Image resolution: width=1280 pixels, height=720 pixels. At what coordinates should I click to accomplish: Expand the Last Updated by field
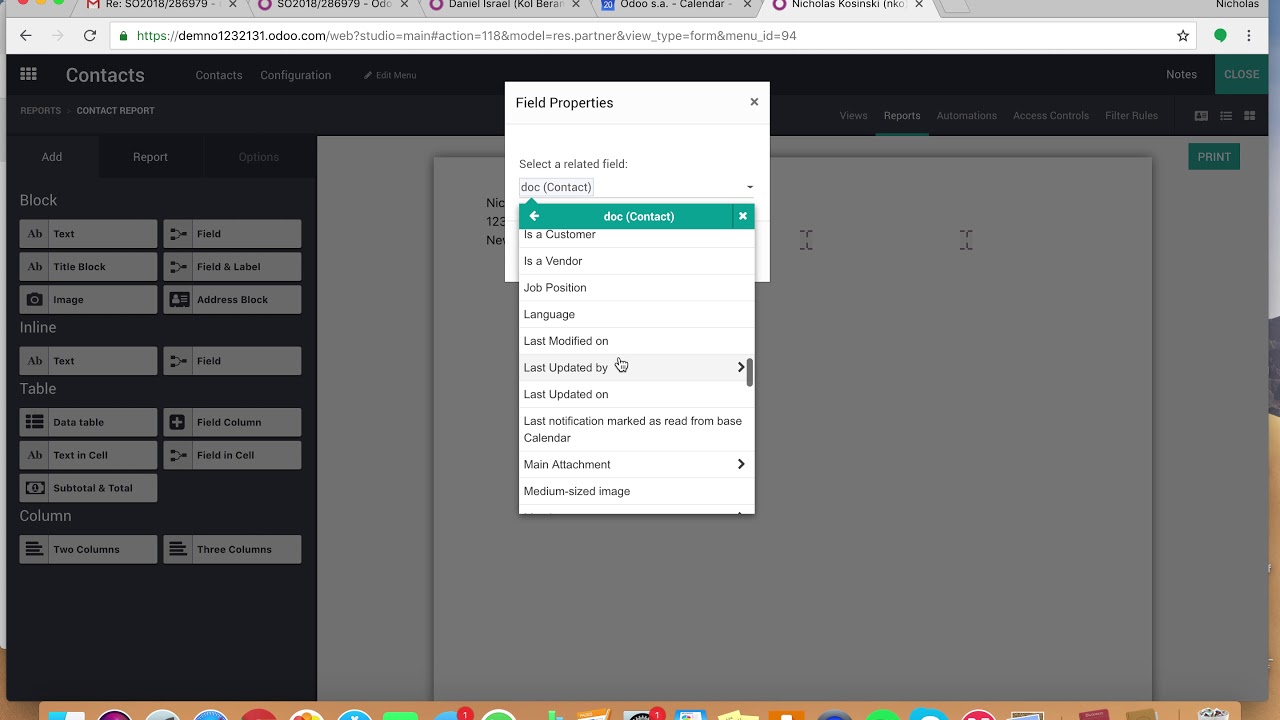(741, 367)
